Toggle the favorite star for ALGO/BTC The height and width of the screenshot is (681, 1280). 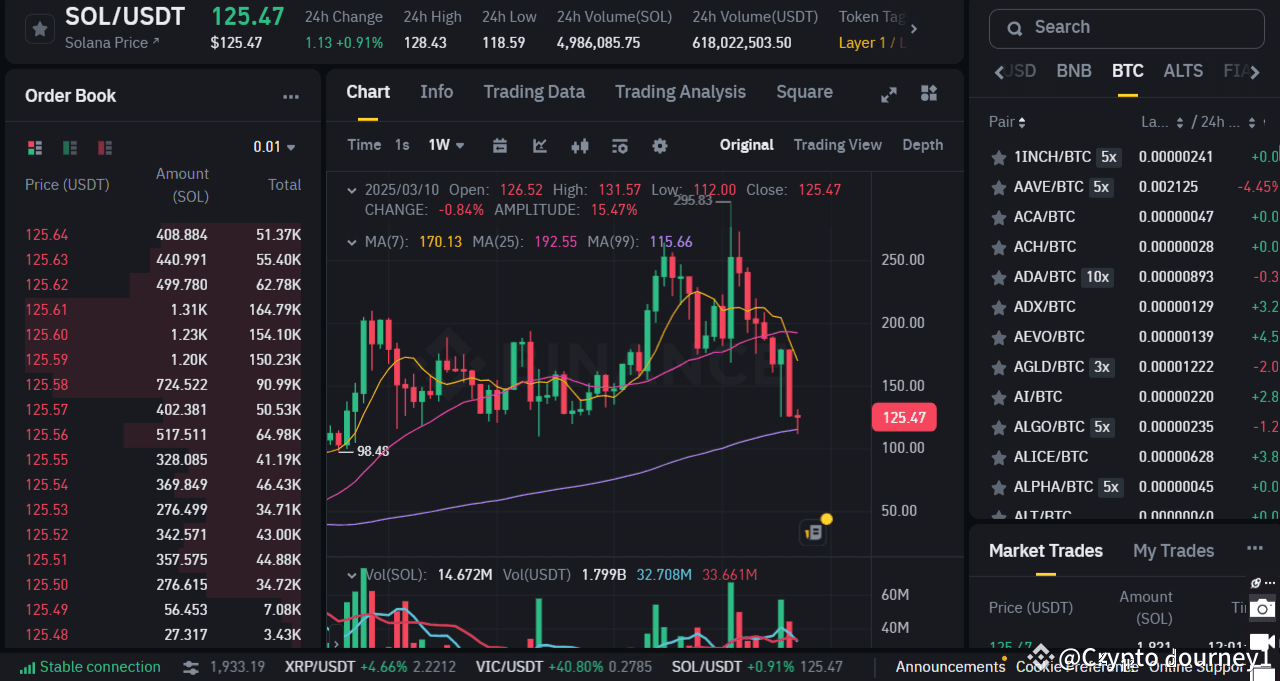click(x=997, y=427)
